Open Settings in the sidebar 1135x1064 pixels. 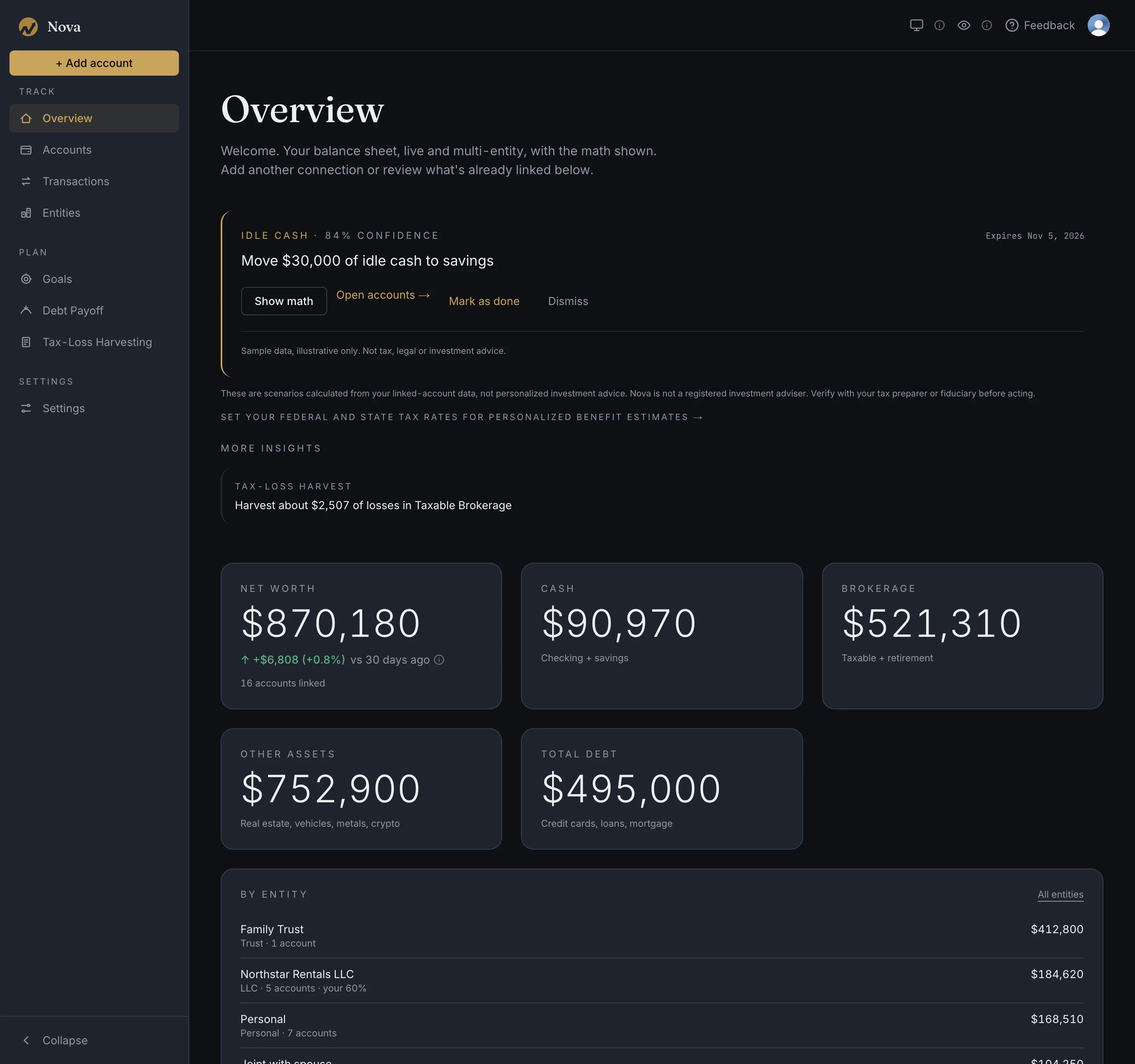pyautogui.click(x=94, y=408)
